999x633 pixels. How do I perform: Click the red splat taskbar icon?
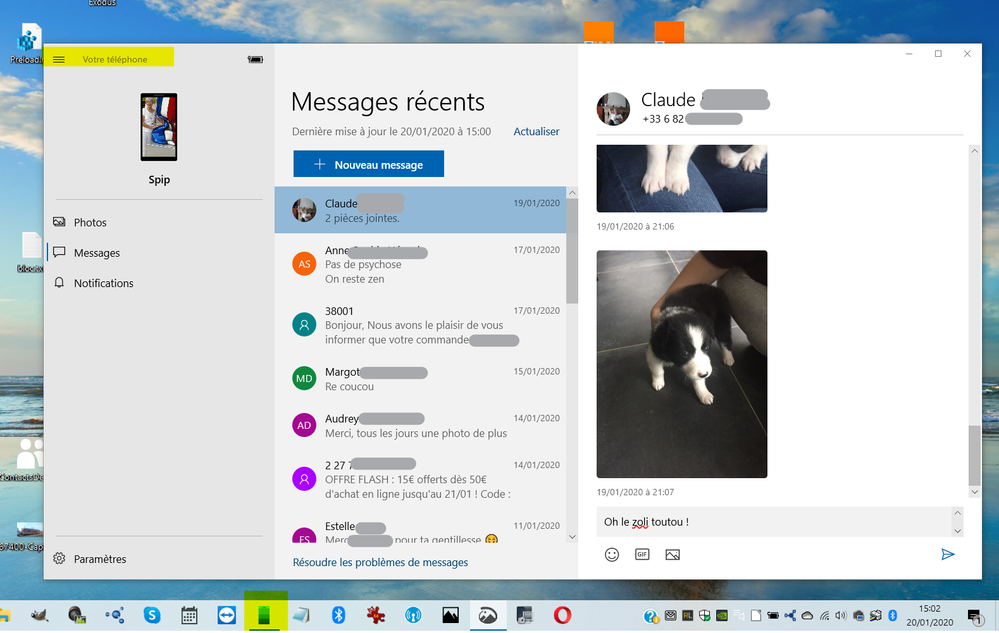point(376,615)
